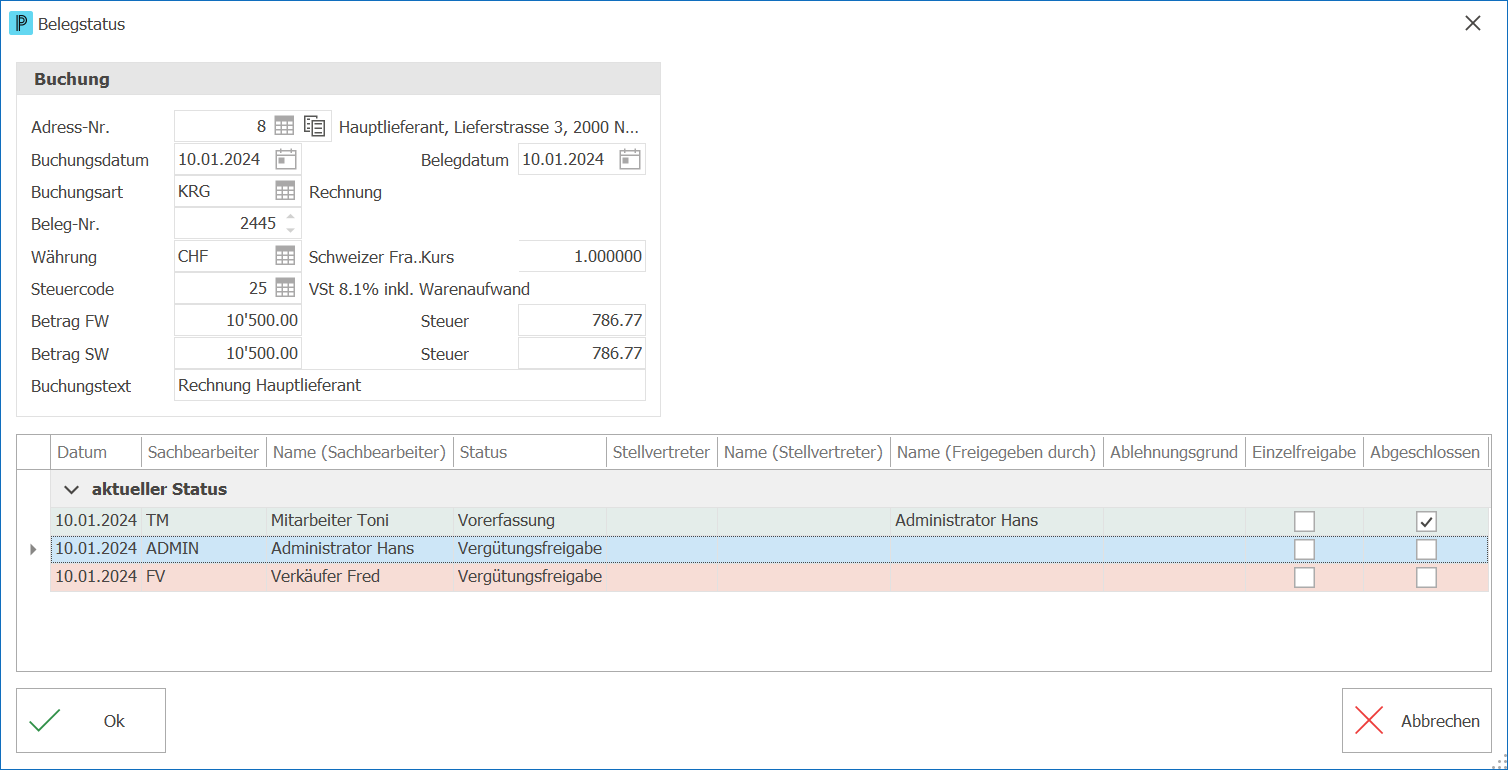Image resolution: width=1508 pixels, height=770 pixels.
Task: Open the Belegdatum calendar picker
Action: (630, 159)
